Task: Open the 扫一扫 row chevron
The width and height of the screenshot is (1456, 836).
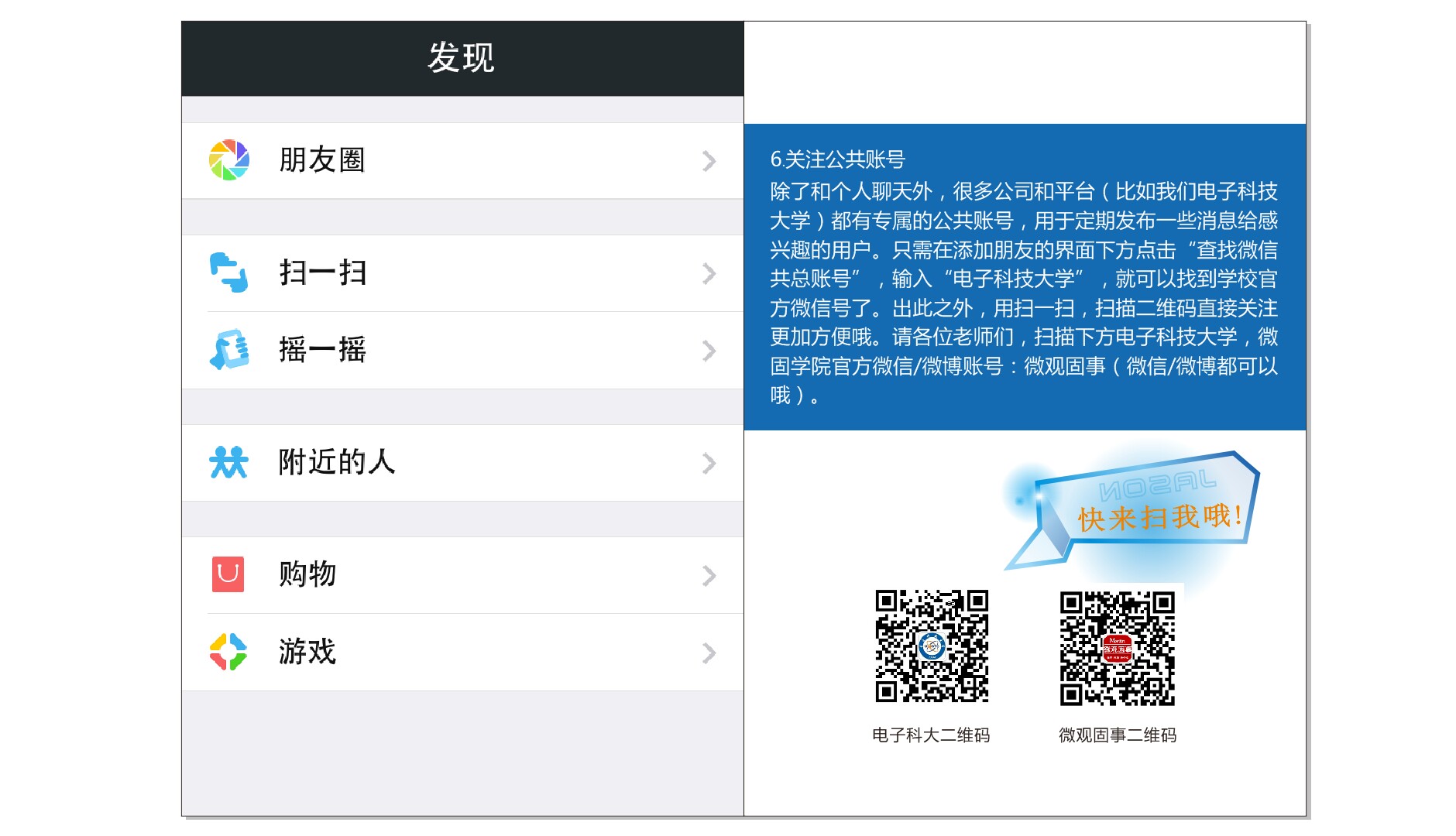Action: click(x=709, y=273)
